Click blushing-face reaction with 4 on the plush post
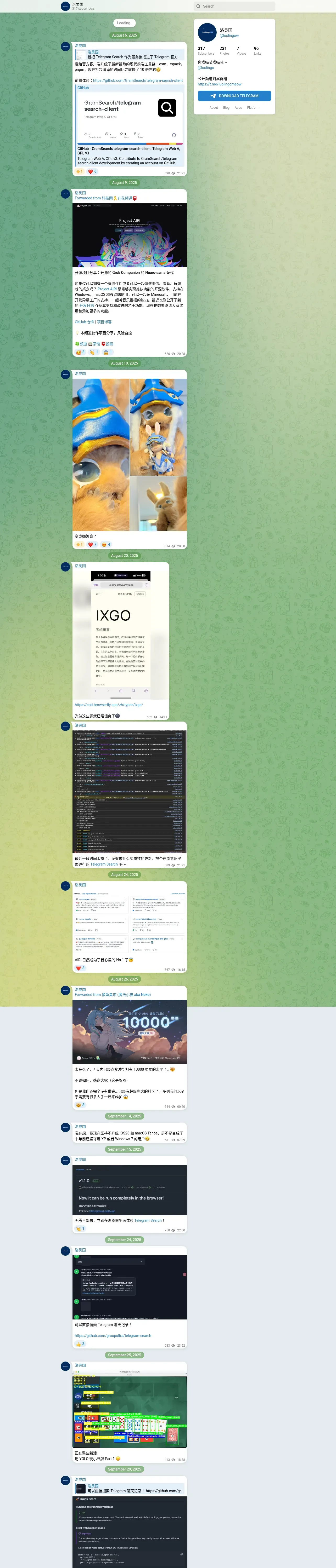 [x=106, y=544]
